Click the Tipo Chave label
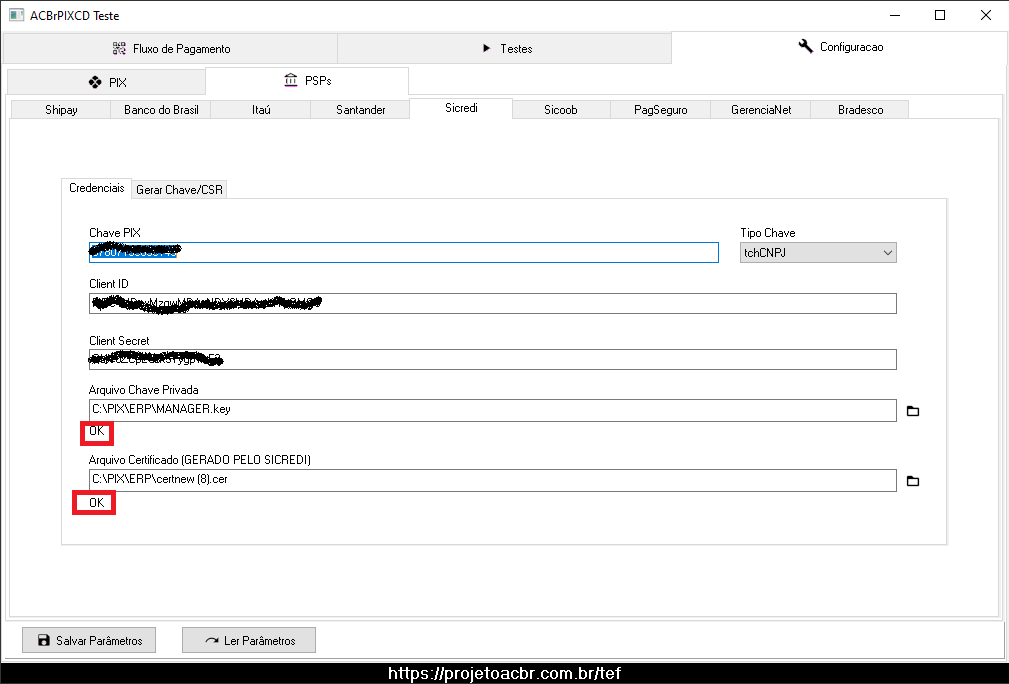The height and width of the screenshot is (684, 1009). (x=768, y=233)
